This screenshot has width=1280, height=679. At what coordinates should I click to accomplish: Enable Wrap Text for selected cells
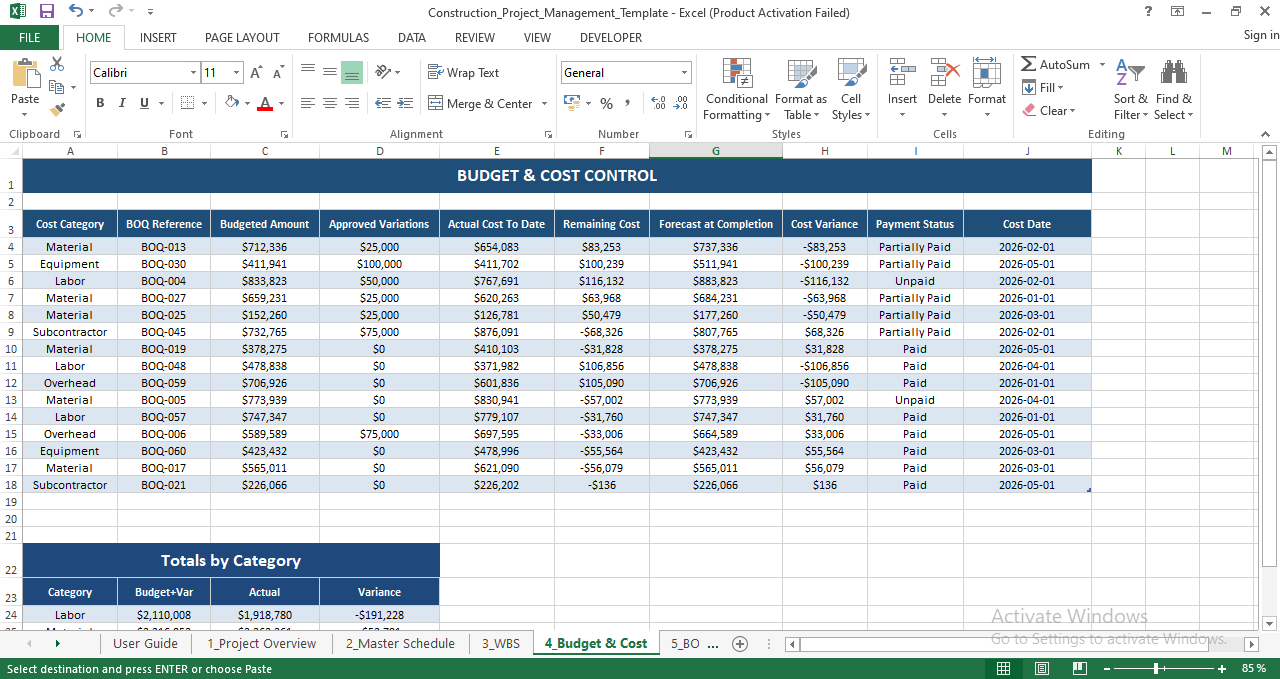coord(463,72)
